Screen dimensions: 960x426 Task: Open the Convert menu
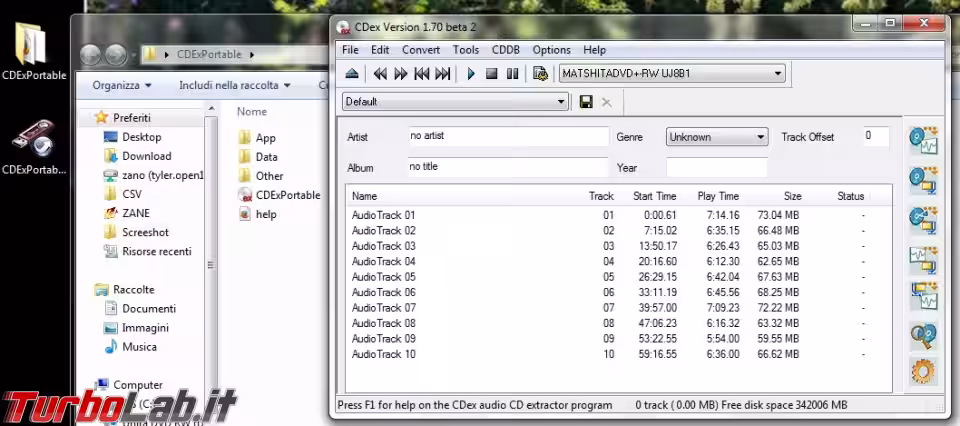coord(421,50)
